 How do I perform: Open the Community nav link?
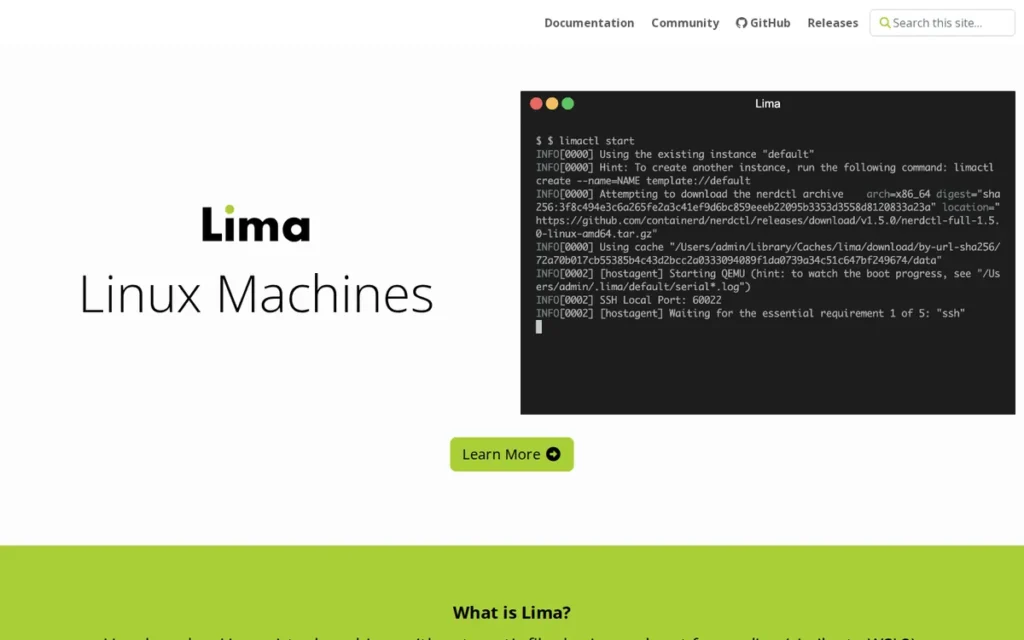pyautogui.click(x=685, y=23)
